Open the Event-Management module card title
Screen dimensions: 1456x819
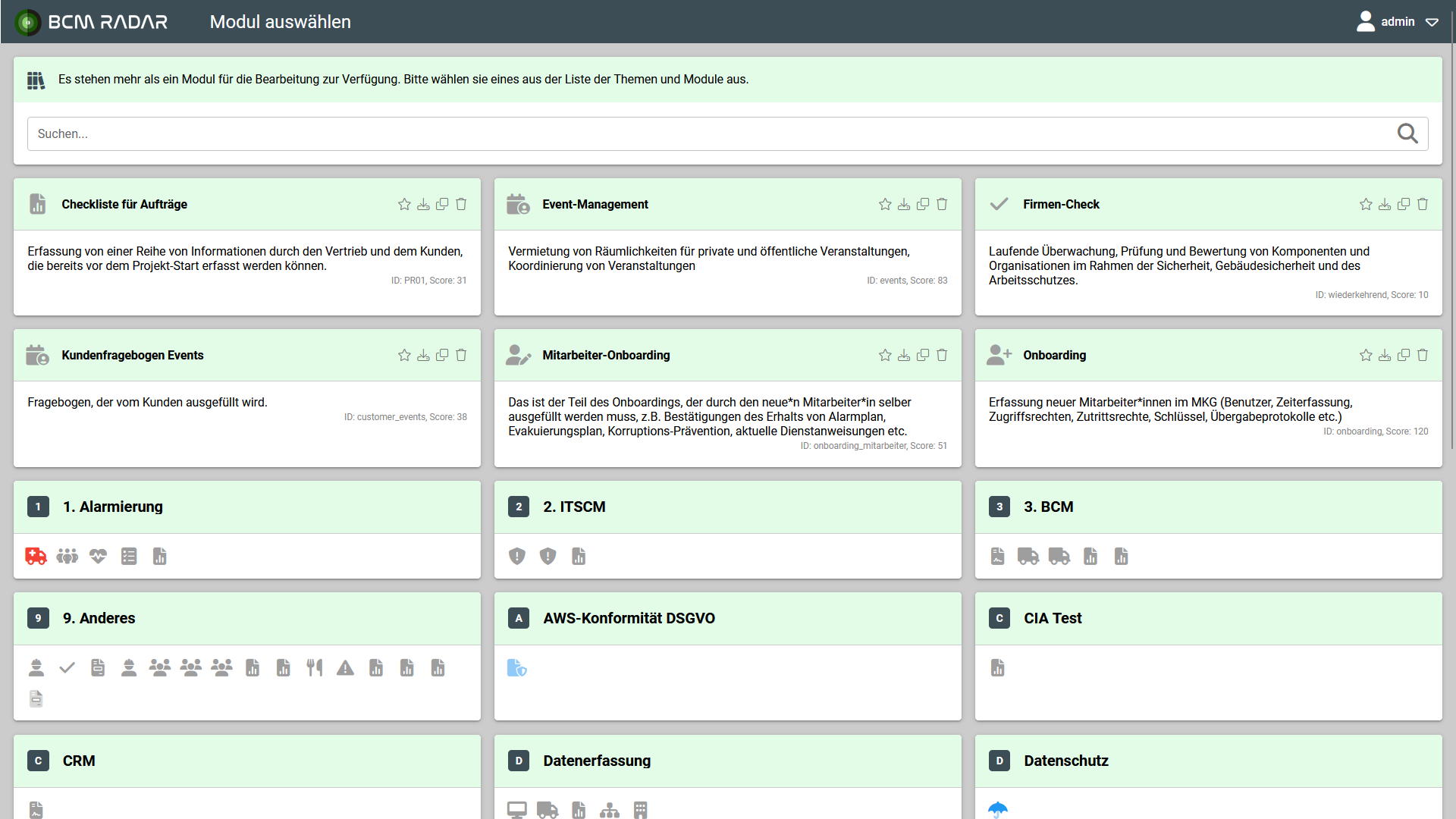click(x=595, y=205)
